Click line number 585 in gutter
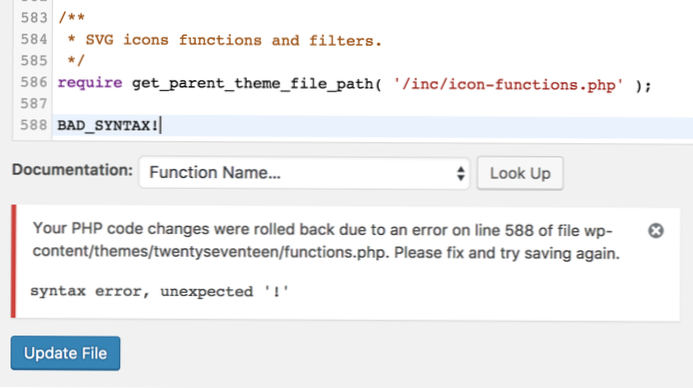The width and height of the screenshot is (693, 388). tap(34, 61)
